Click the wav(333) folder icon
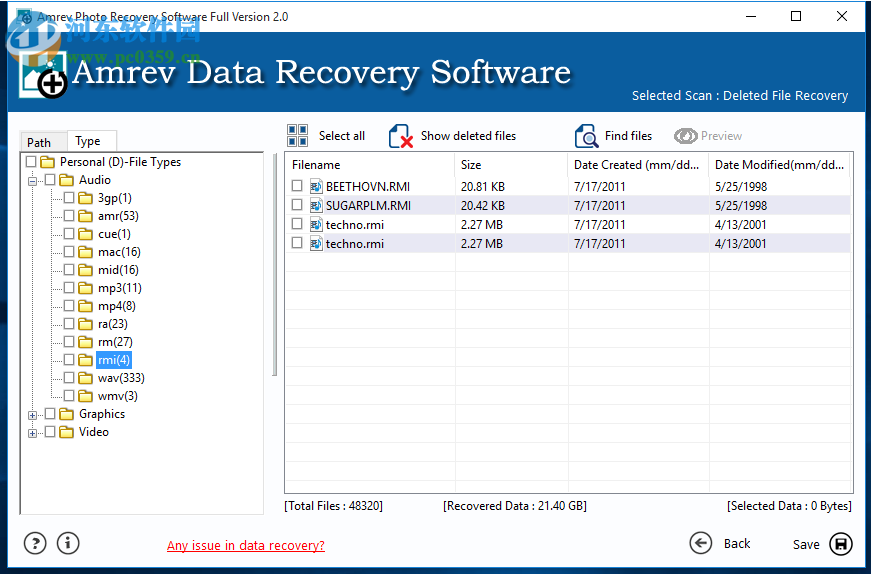Screen dimensions: 871x574 coord(86,378)
